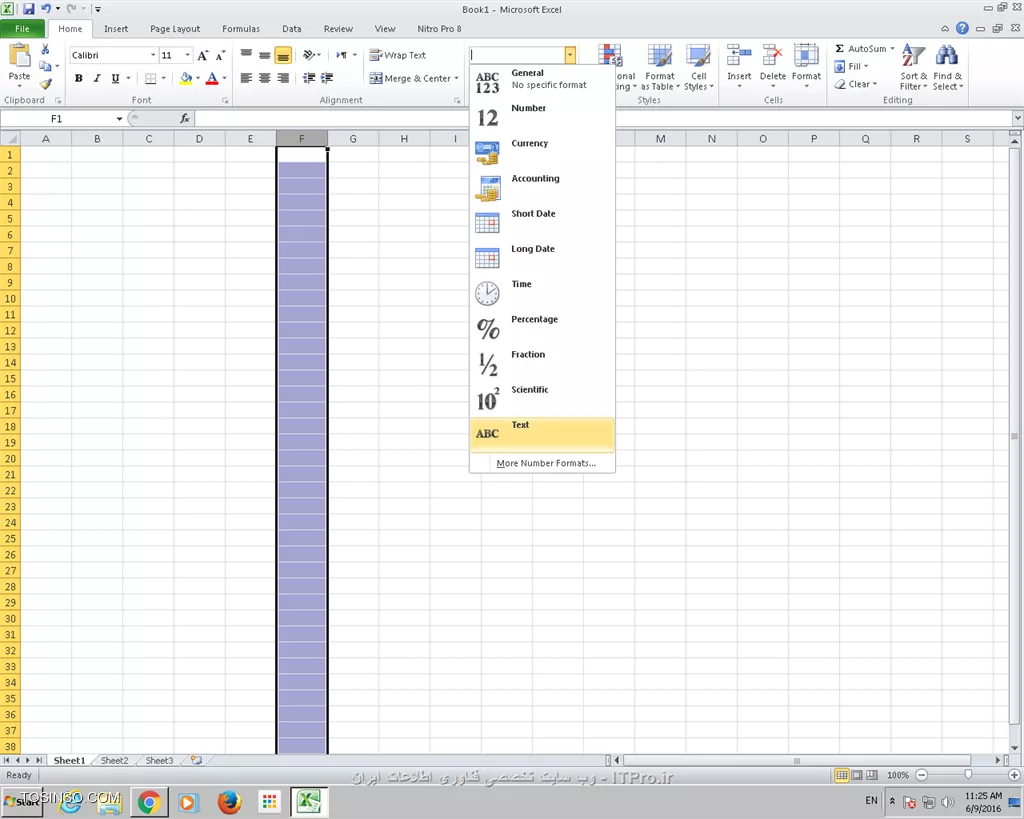This screenshot has width=1024, height=819.
Task: Click the Undo arrow icon
Action: [x=46, y=9]
